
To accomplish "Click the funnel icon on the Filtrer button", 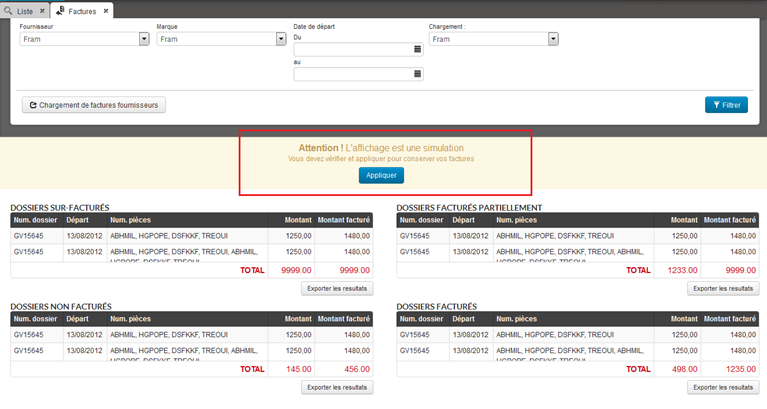I will pos(714,105).
